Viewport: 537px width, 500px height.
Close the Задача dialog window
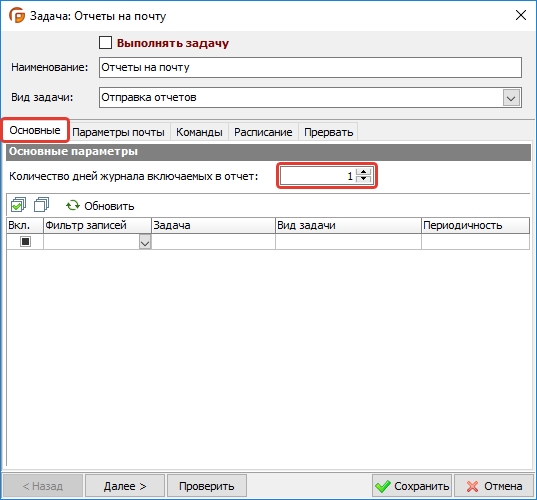coord(521,15)
